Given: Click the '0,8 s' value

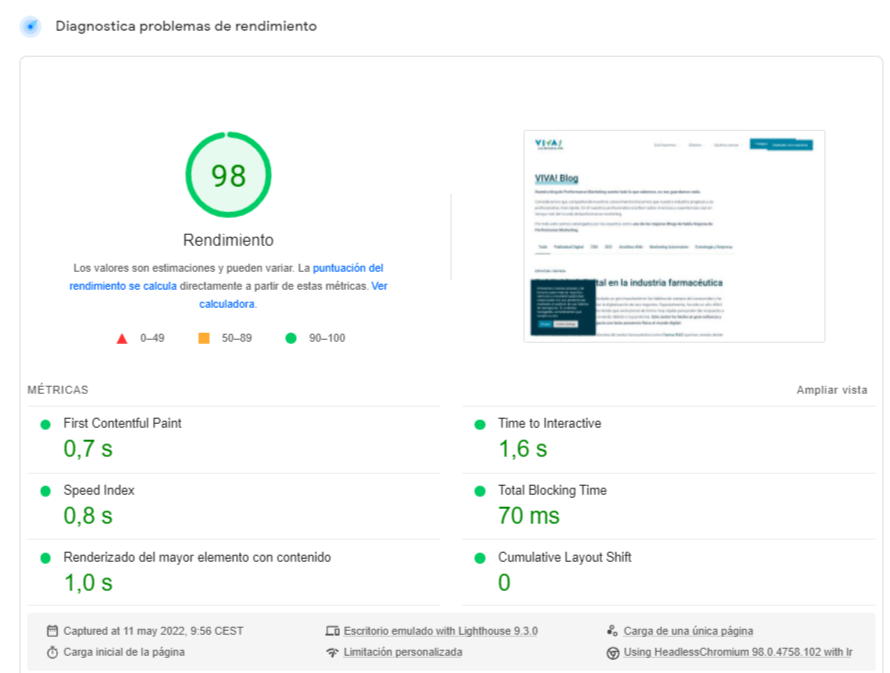Looking at the screenshot, I should [88, 516].
